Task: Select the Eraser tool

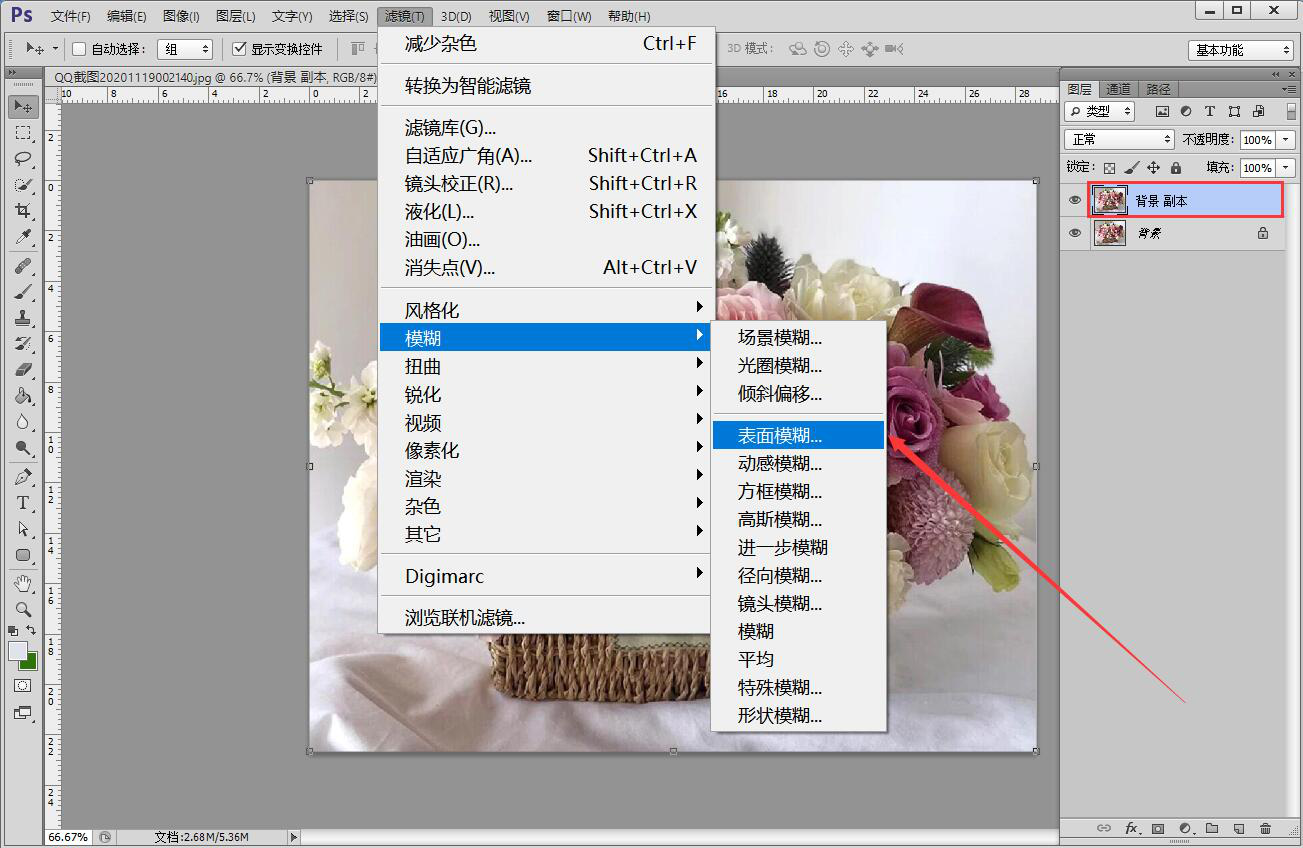Action: [x=23, y=370]
